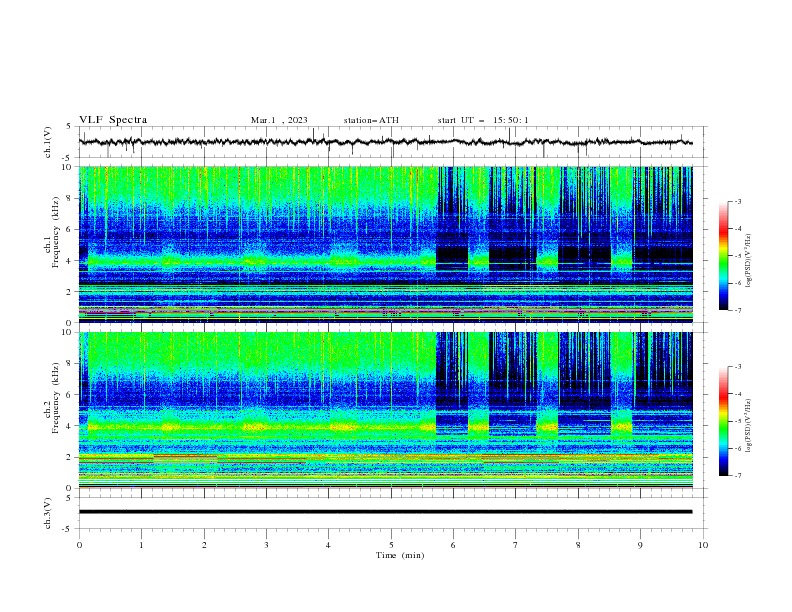792x612 pixels.
Task: Click the ch.2 'Frequency (kHz)' axis label
Action: (x=56, y=398)
